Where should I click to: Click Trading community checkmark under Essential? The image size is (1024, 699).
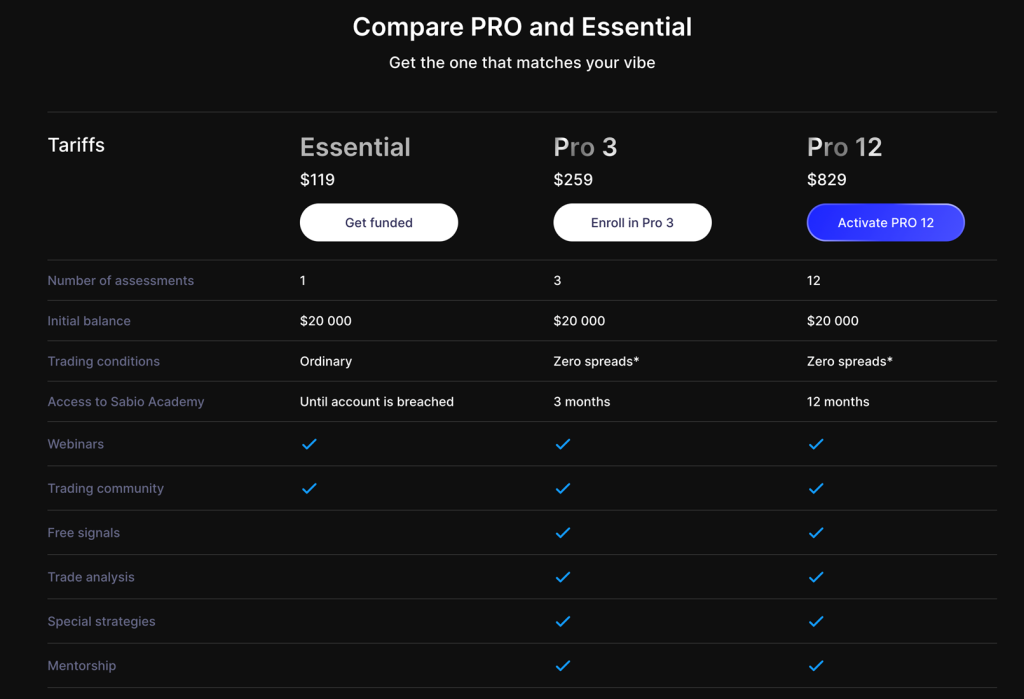[x=309, y=489]
